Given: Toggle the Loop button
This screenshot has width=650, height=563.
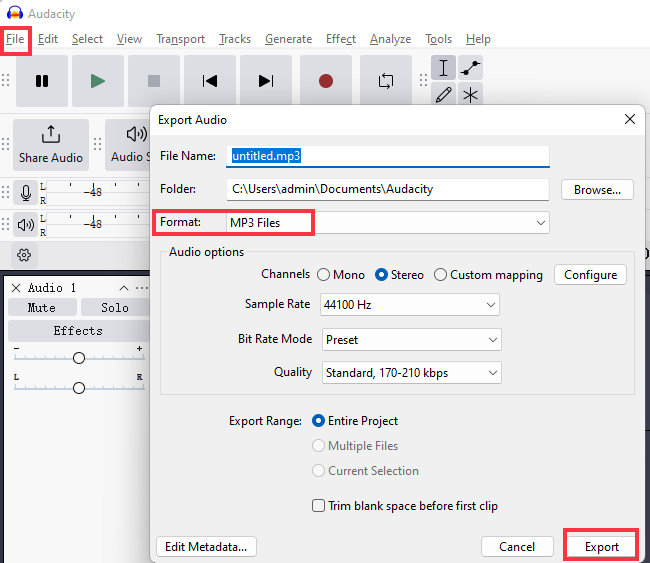Looking at the screenshot, I should tap(386, 81).
